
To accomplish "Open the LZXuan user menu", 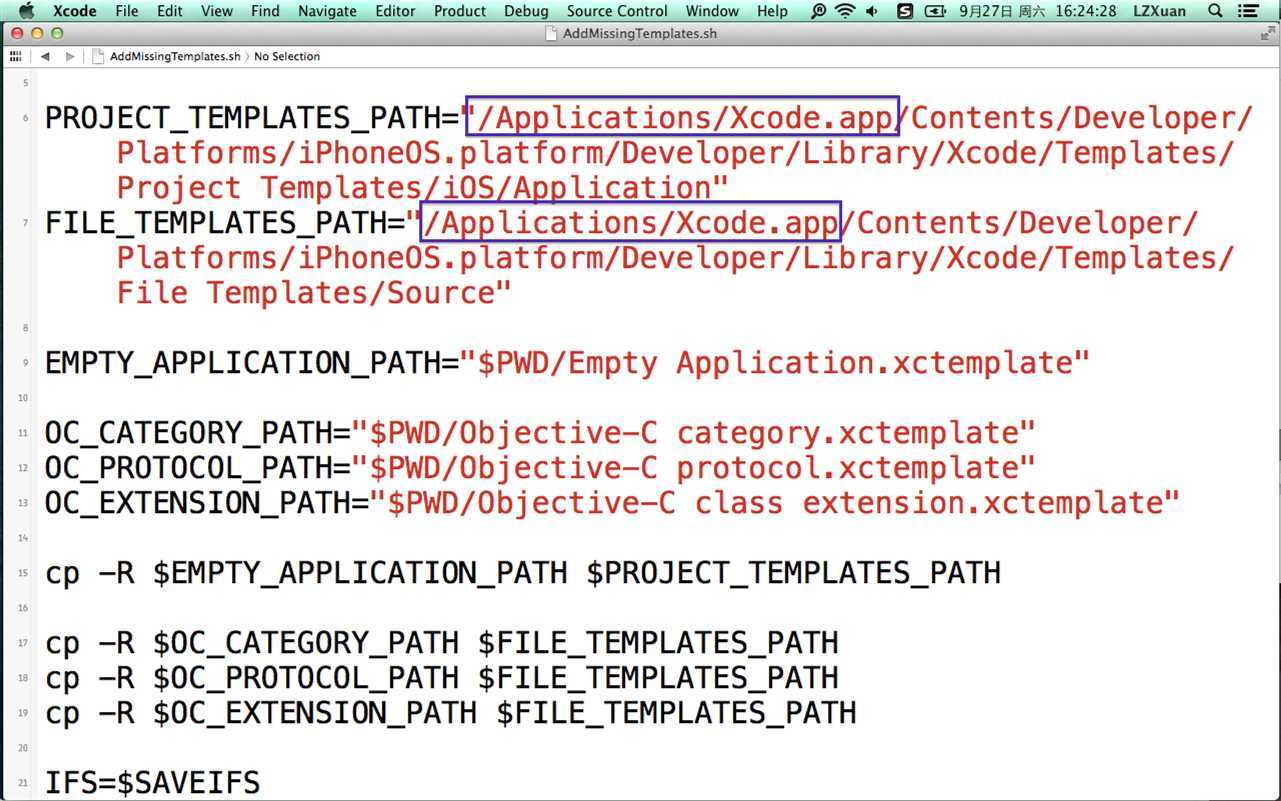I will (x=1160, y=11).
